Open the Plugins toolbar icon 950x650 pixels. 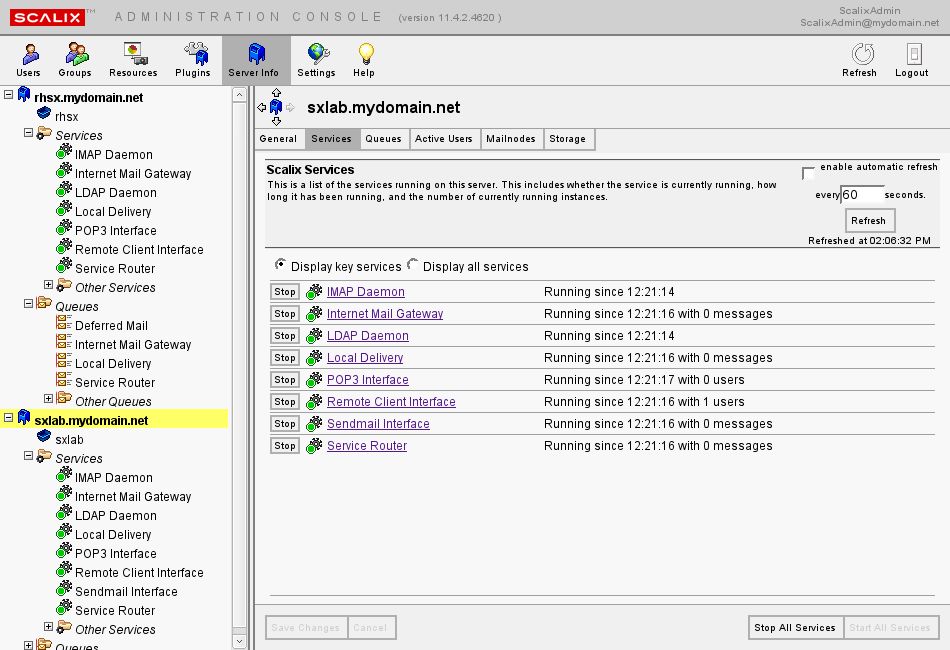pyautogui.click(x=193, y=60)
